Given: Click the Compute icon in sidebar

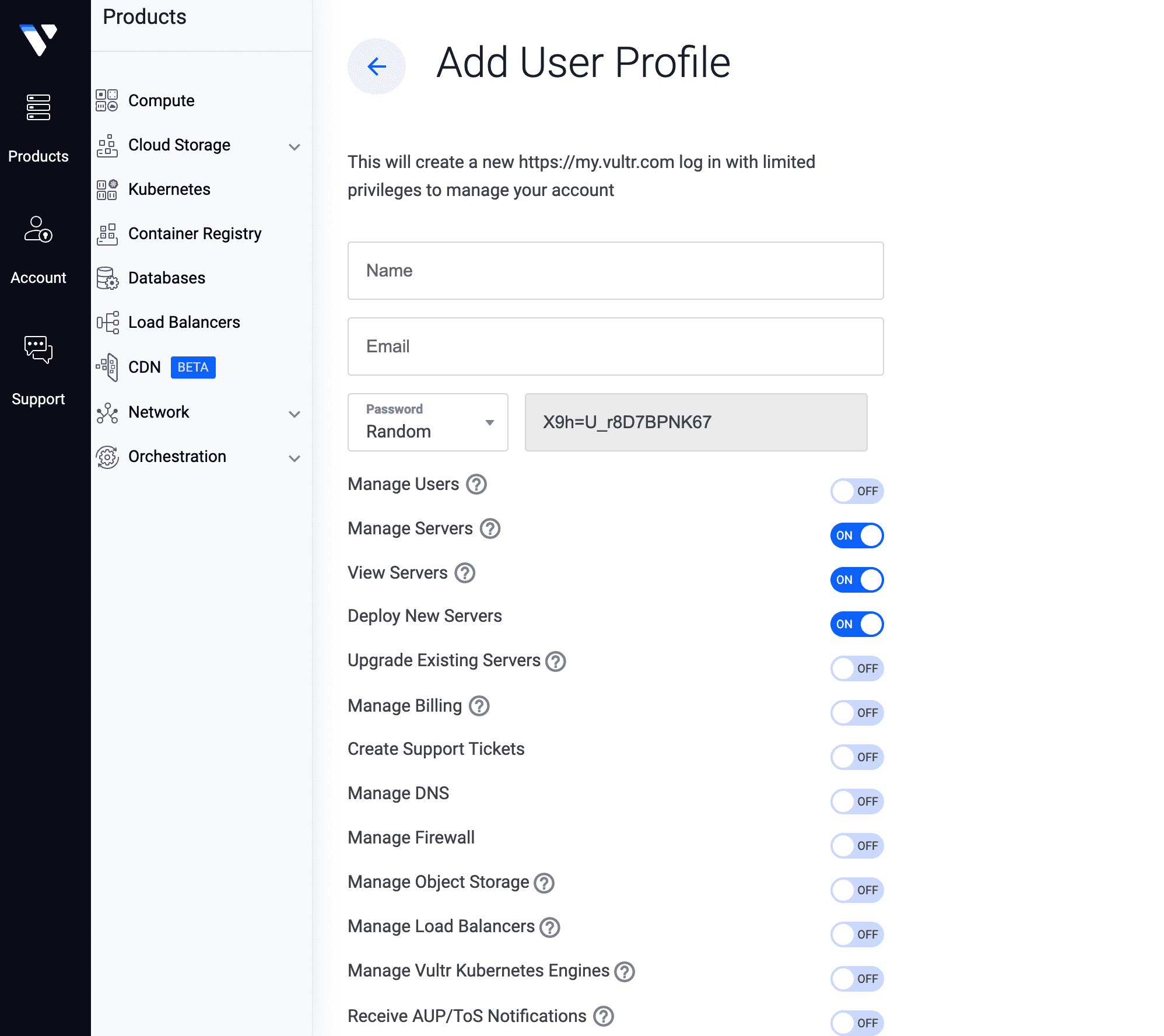Looking at the screenshot, I should (x=108, y=100).
